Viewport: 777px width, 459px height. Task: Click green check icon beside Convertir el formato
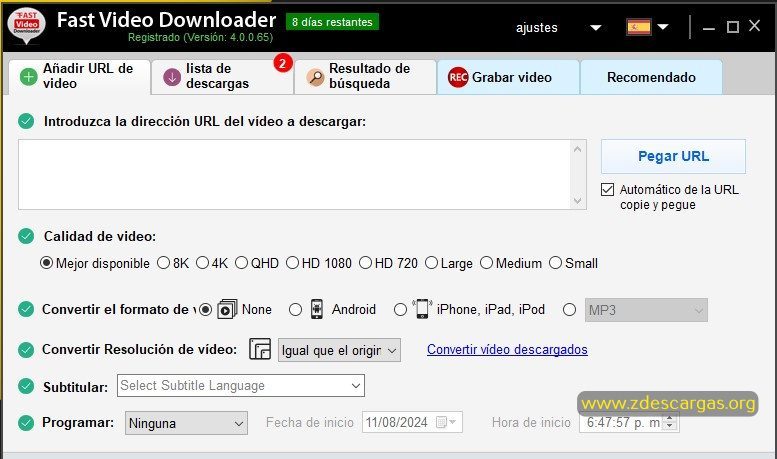(x=26, y=309)
